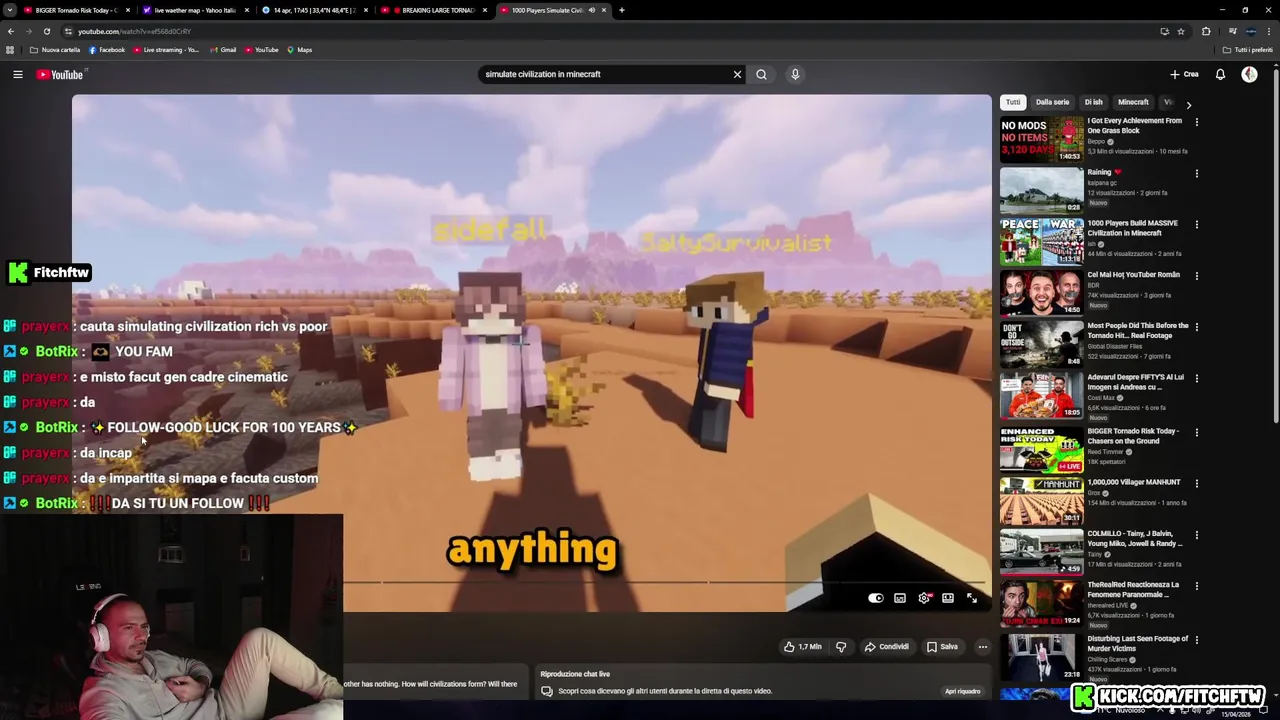Switch to theater mode in the player

point(948,598)
